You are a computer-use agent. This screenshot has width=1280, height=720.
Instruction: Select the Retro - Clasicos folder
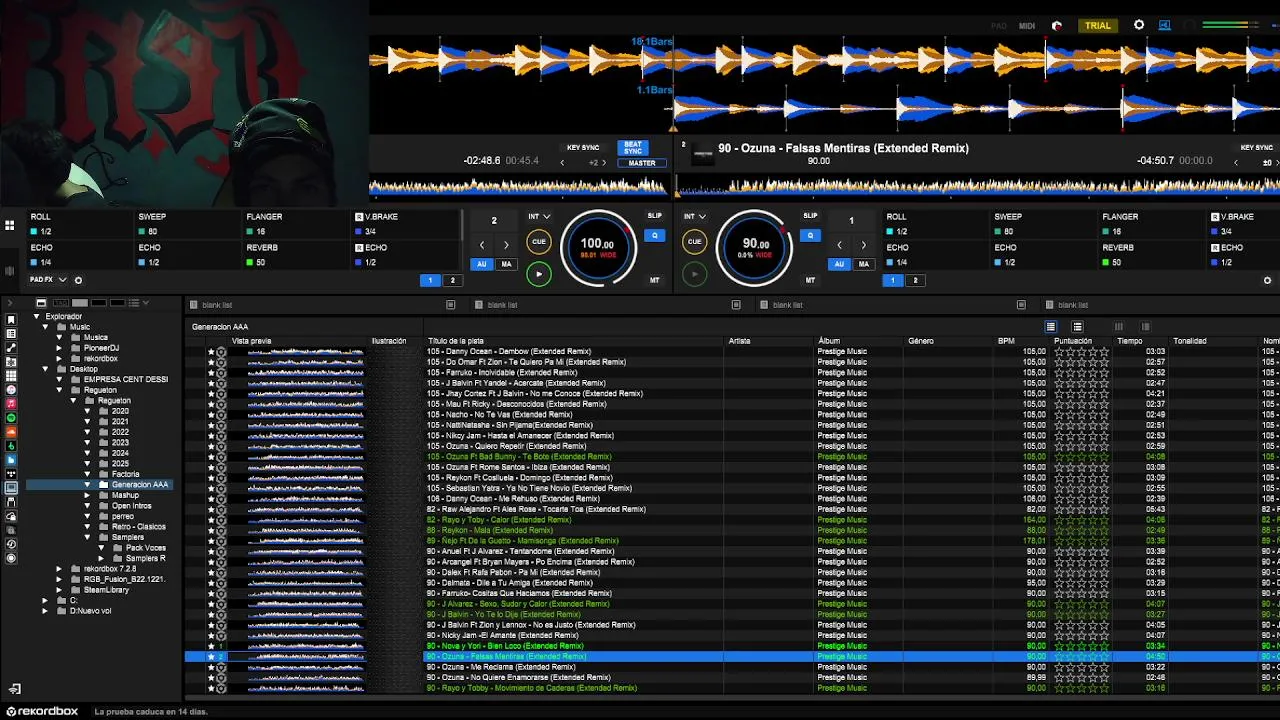[139, 527]
